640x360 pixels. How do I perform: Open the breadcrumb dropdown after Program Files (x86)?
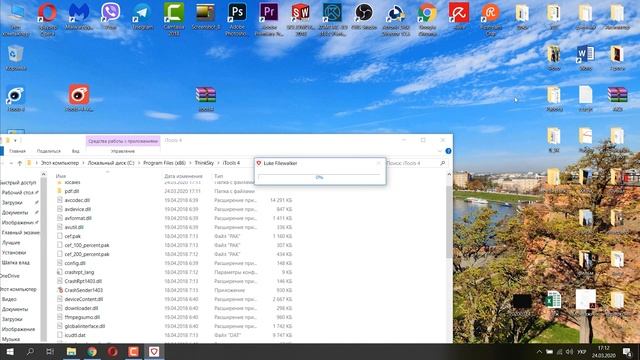coord(190,163)
